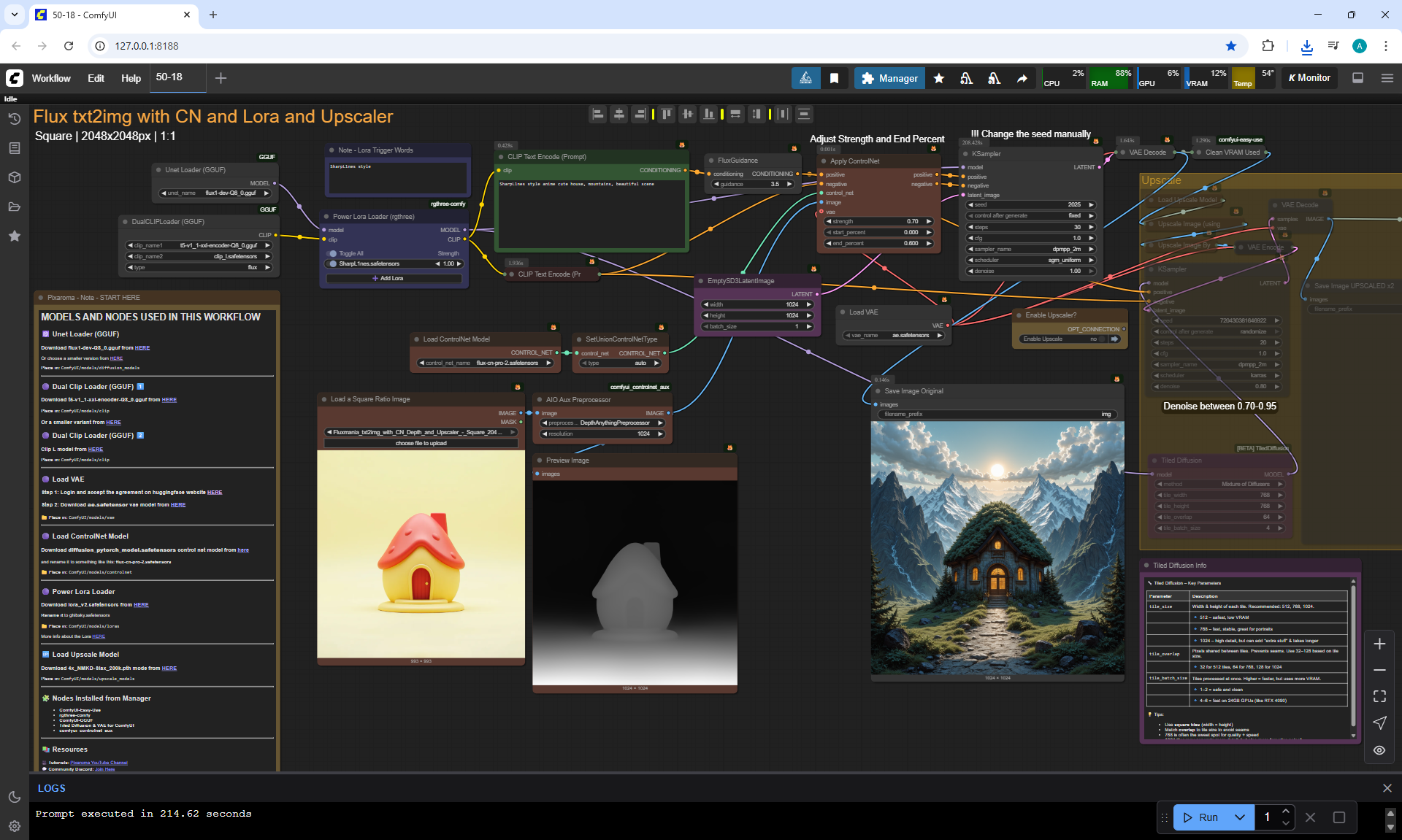Open the Help menu
The image size is (1402, 840).
(x=131, y=78)
